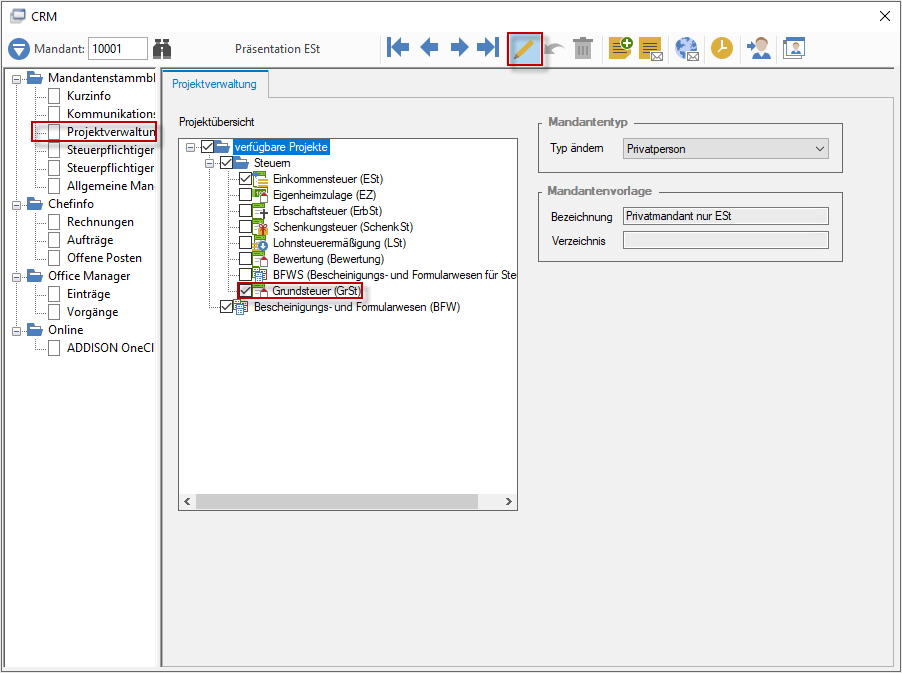Open Aufträge under Chefinfo
The image size is (902, 673).
(90, 240)
